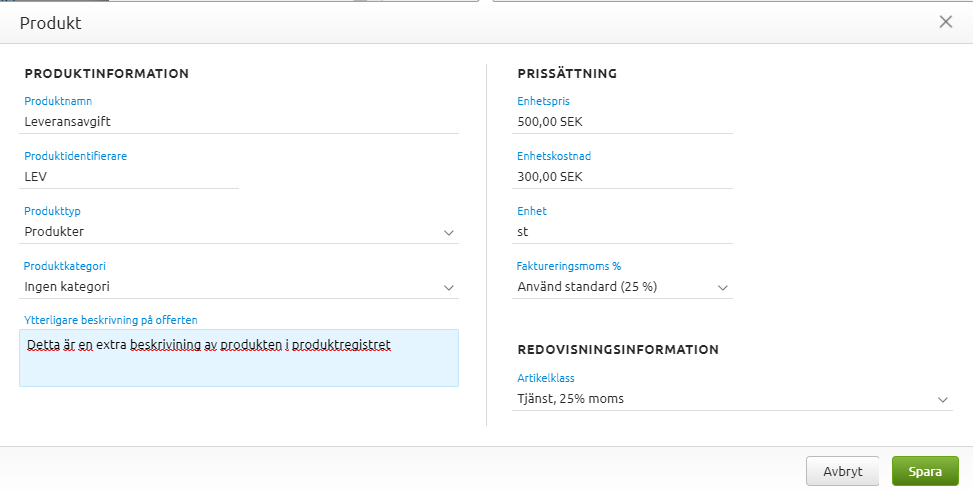973x493 pixels.
Task: Click the PRODUKTINFORMATION section heading
Action: 107,73
